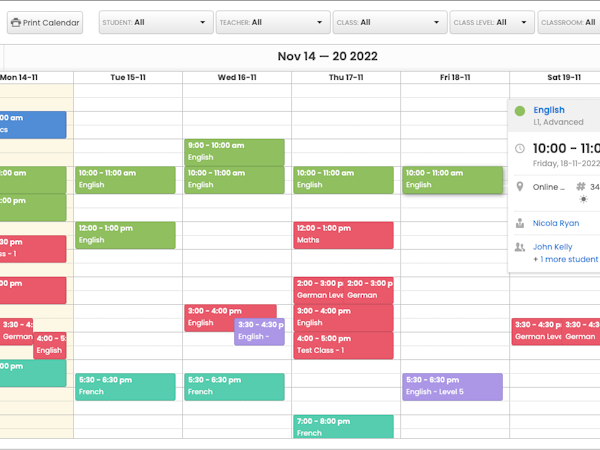Select the Thu 17-11 day header
The image size is (600, 450).
coord(345,77)
